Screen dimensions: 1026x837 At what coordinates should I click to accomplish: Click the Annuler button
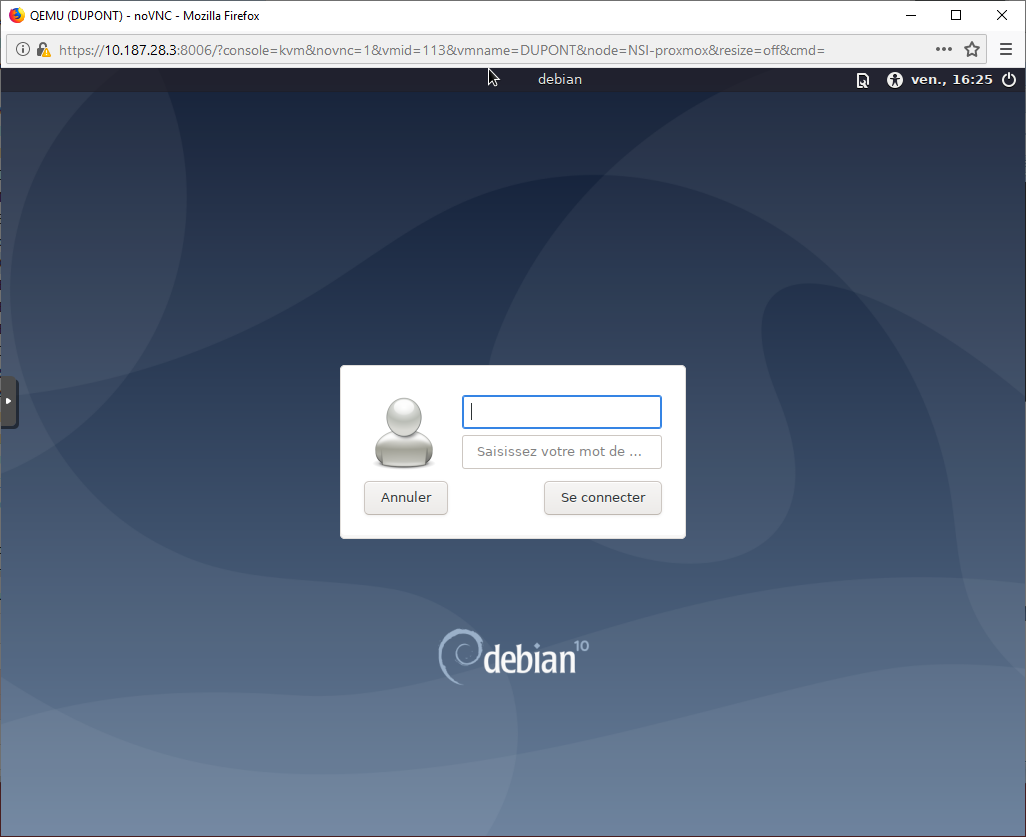(x=406, y=498)
